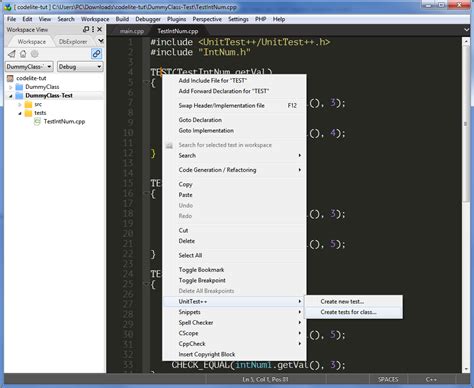Screen dimensions: 474x388
Task: Click the home icon in workspace toolbar
Action: click(23, 54)
